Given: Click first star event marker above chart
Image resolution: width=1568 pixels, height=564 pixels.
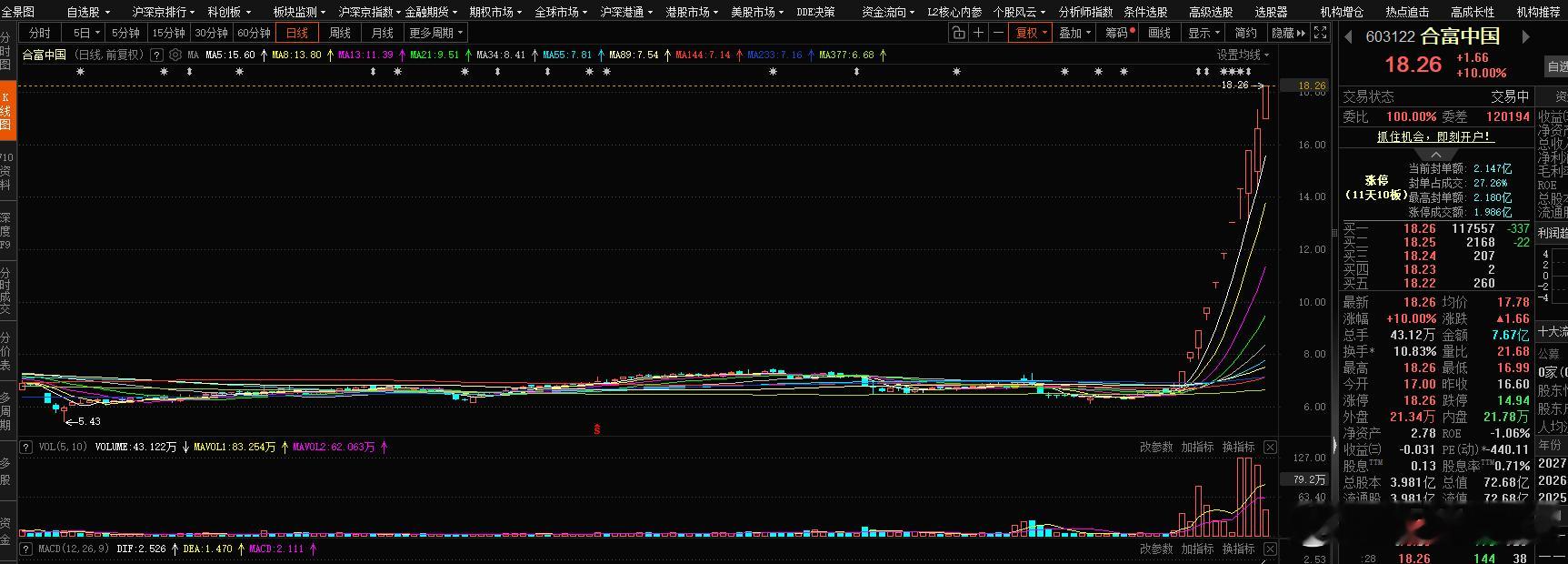Looking at the screenshot, I should point(80,71).
